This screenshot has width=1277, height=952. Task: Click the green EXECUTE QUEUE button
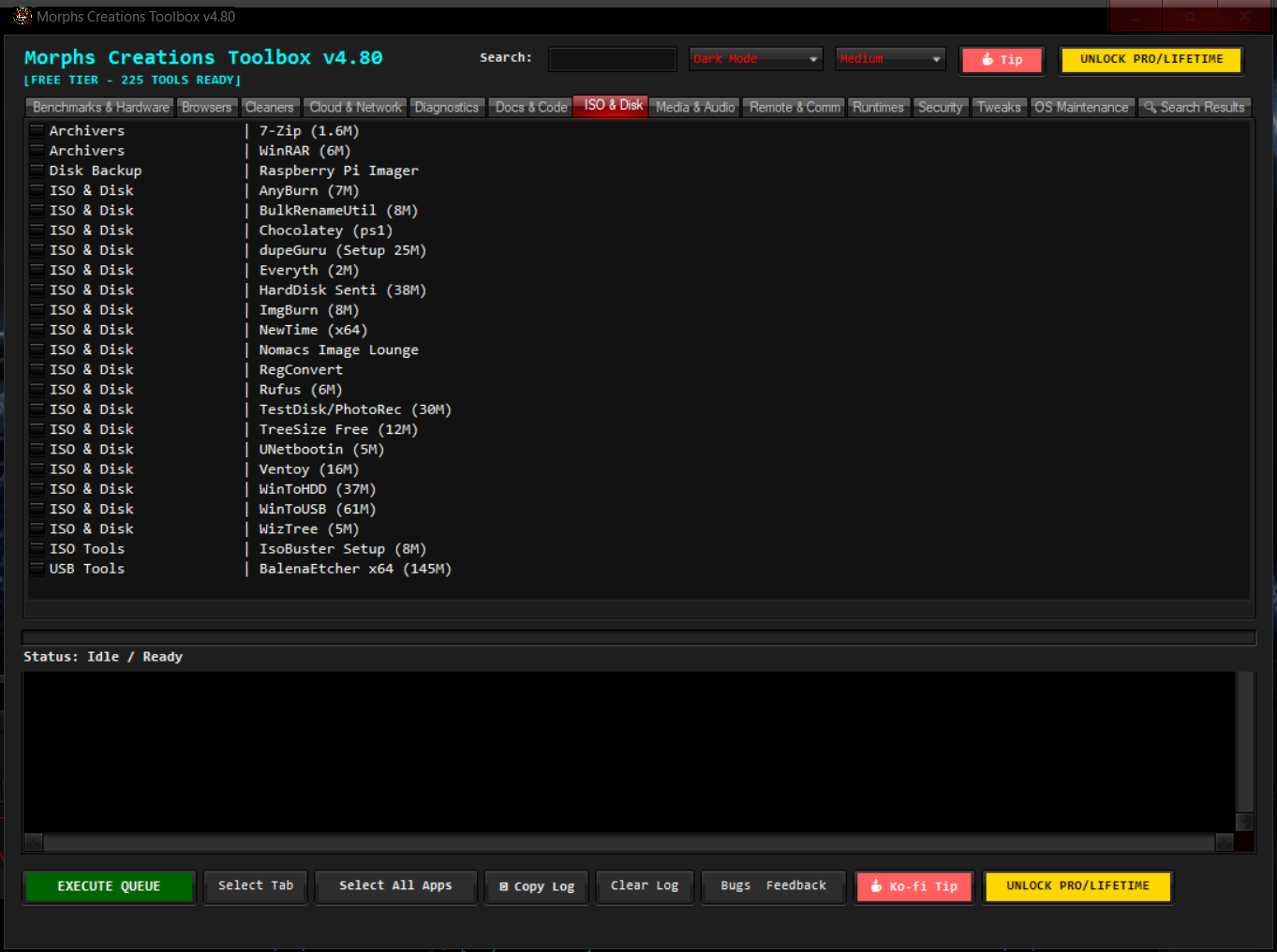[x=109, y=886]
